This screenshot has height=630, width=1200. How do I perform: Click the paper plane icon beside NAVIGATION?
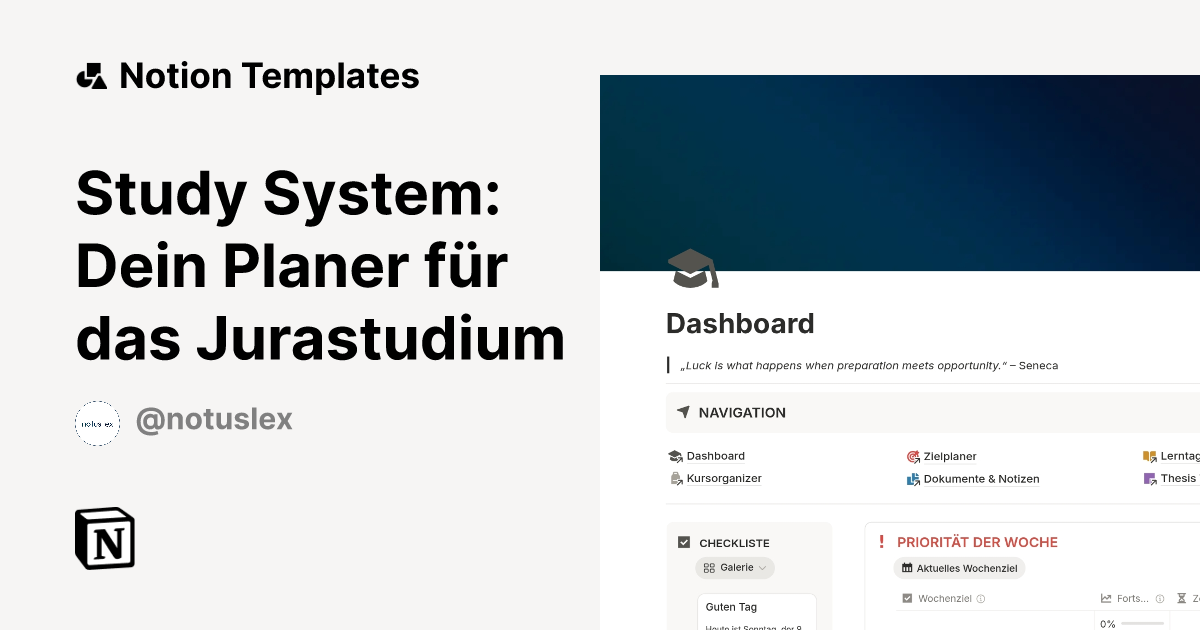[683, 412]
